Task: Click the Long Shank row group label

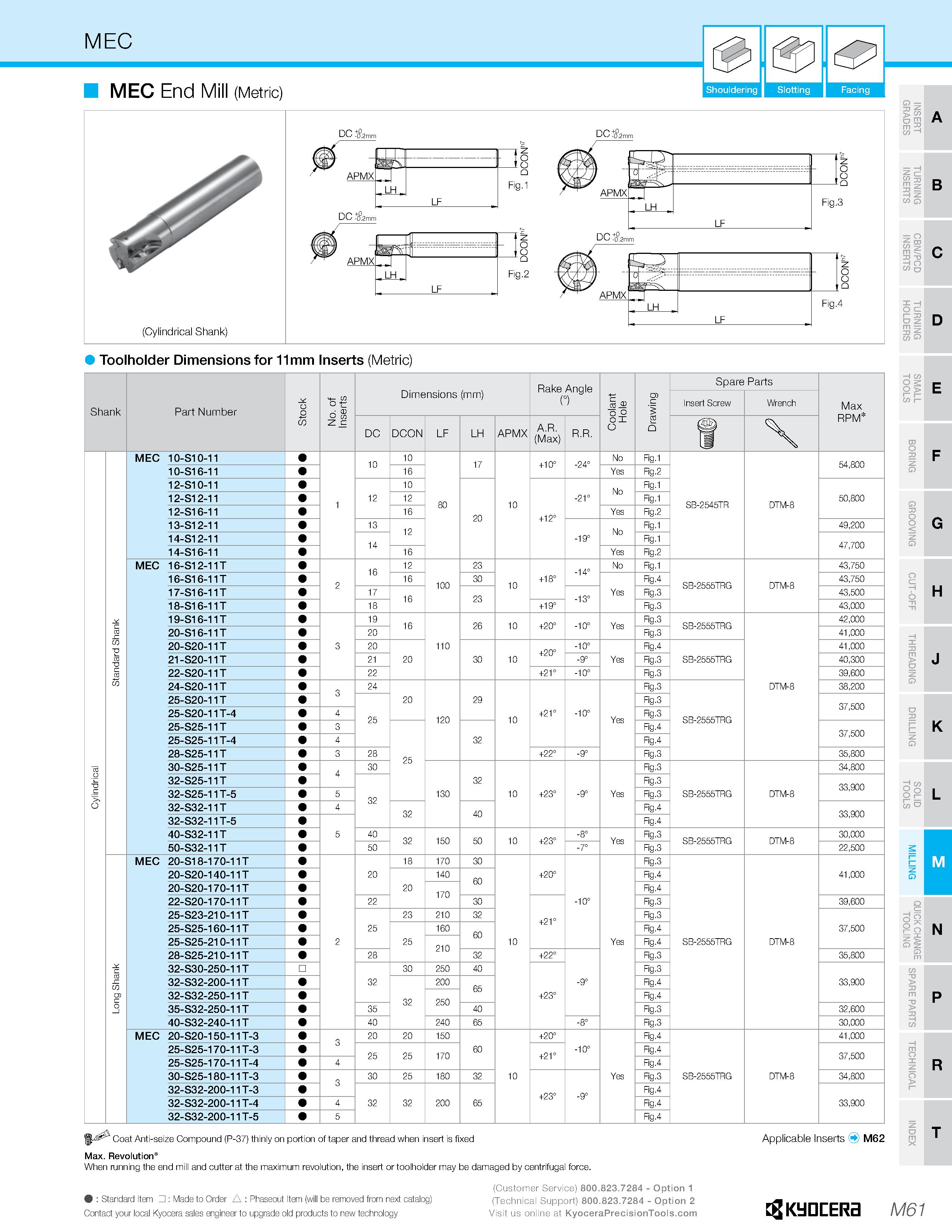Action: (116, 989)
